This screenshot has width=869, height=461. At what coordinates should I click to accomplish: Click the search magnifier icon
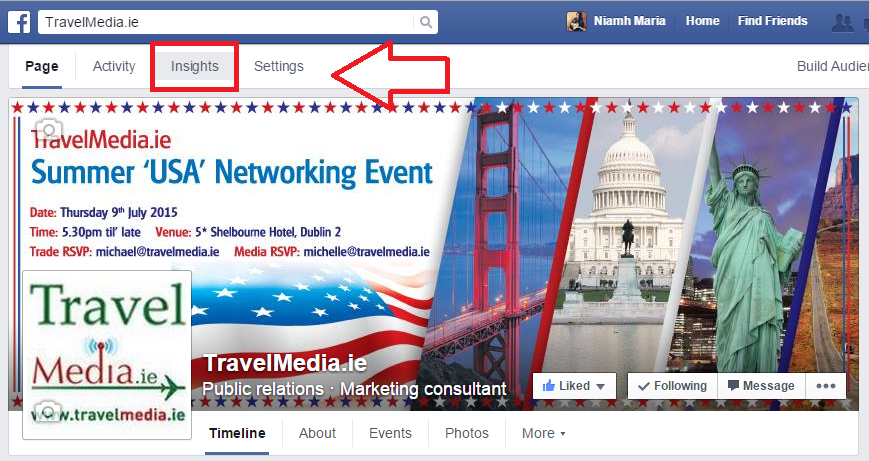(x=426, y=22)
